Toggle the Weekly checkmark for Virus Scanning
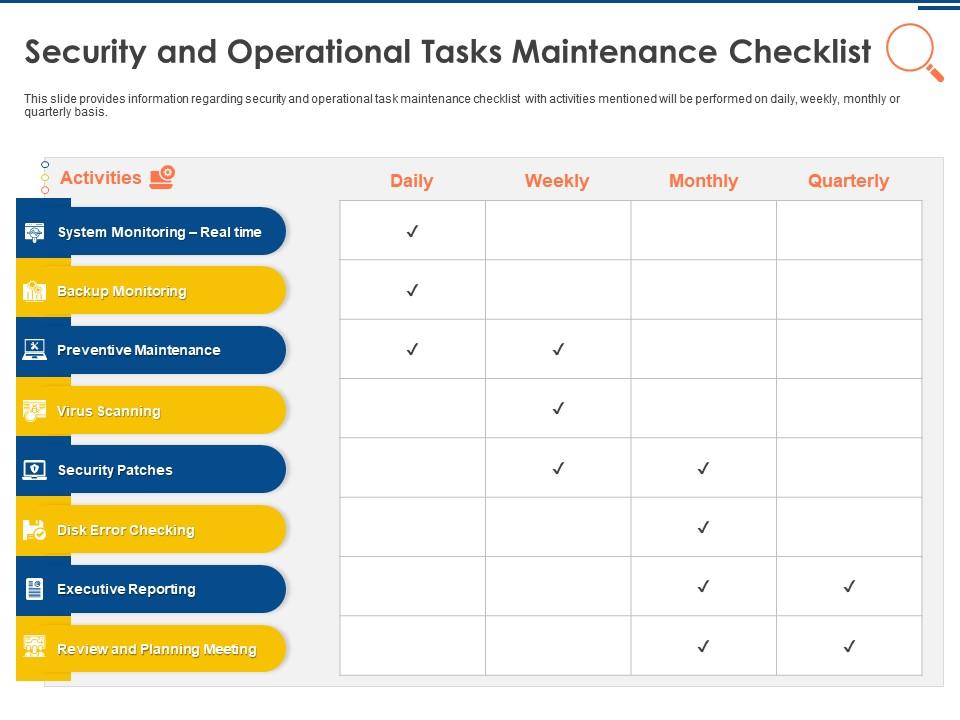960x720 pixels. pos(558,408)
